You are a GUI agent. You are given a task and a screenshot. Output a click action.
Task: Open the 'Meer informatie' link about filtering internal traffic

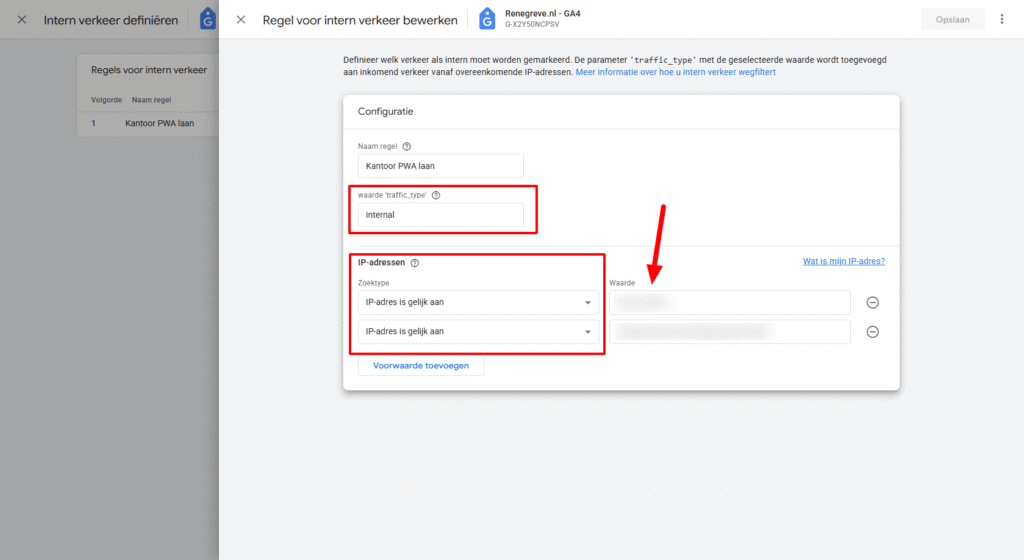click(x=675, y=72)
